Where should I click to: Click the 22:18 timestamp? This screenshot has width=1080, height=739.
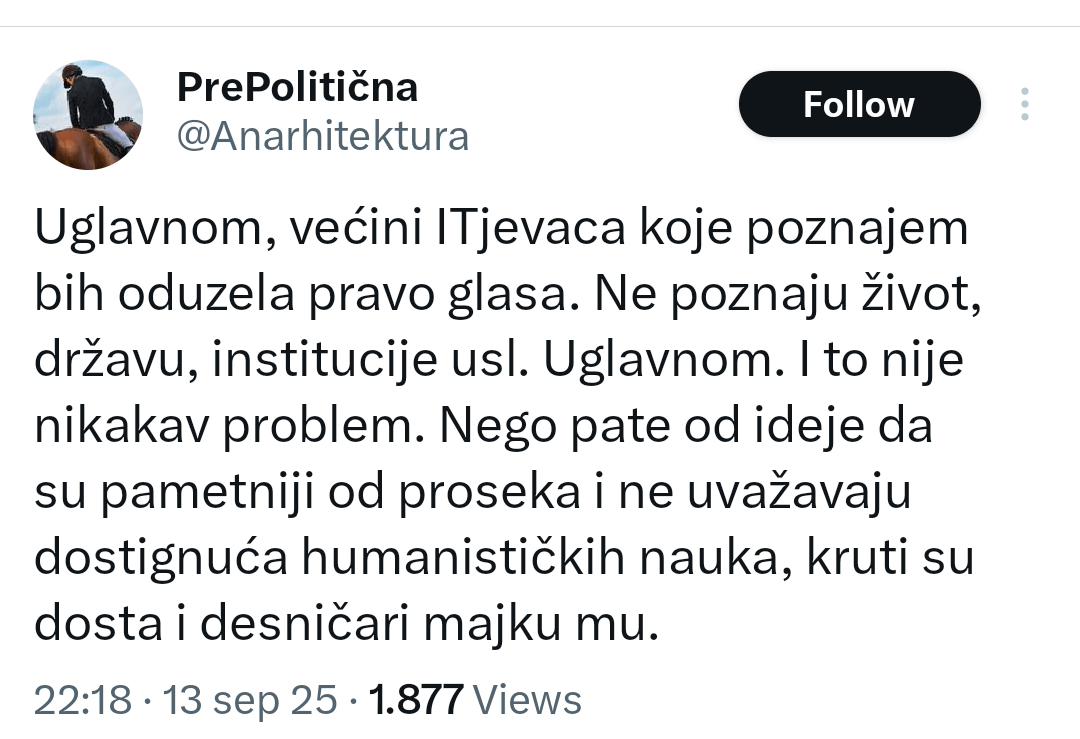point(82,700)
